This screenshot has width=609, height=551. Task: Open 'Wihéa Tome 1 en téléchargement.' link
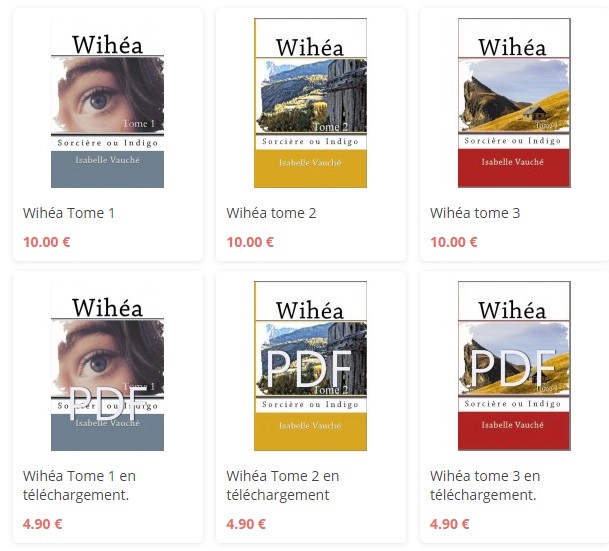point(79,485)
